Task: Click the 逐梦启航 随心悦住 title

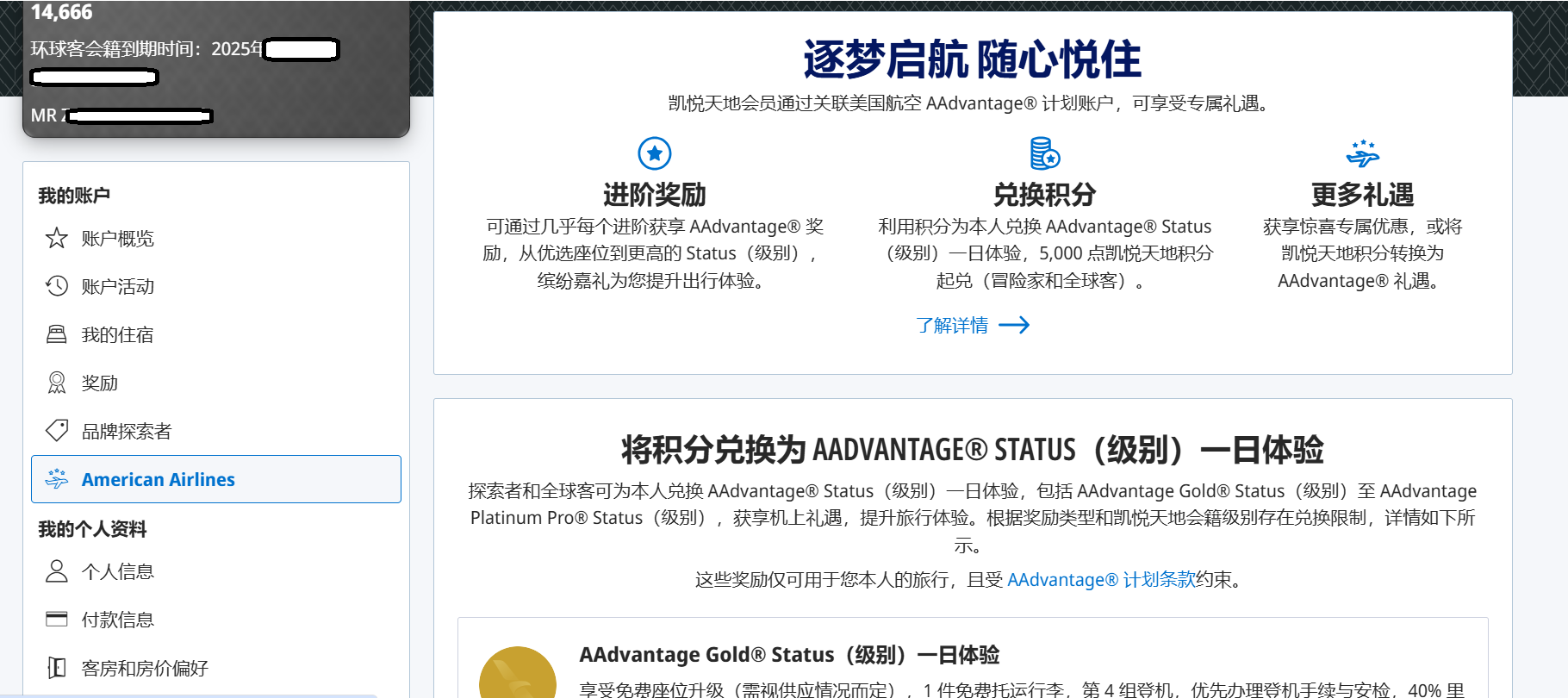Action: (973, 59)
